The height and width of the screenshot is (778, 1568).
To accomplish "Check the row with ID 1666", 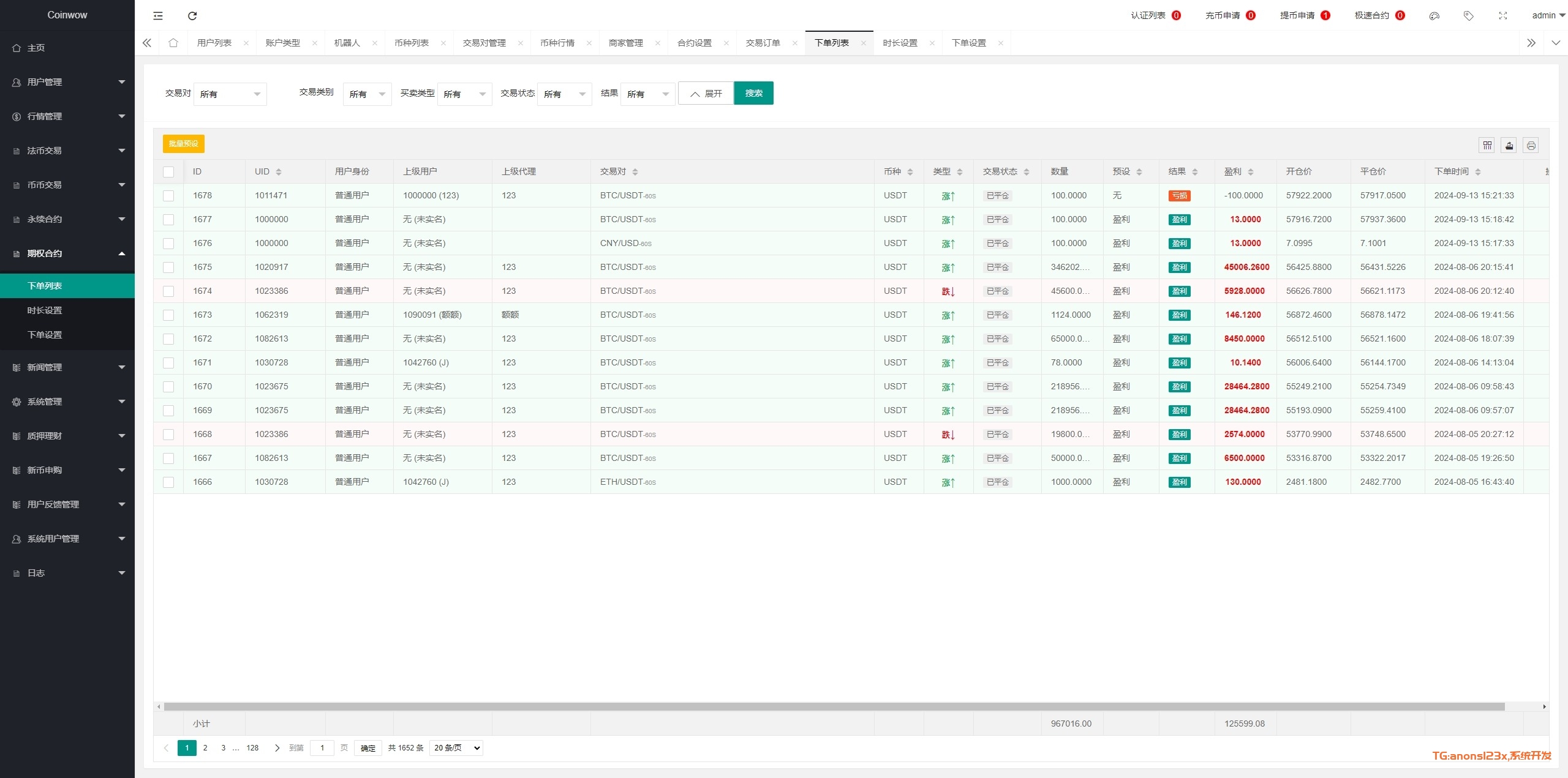I will pos(168,482).
